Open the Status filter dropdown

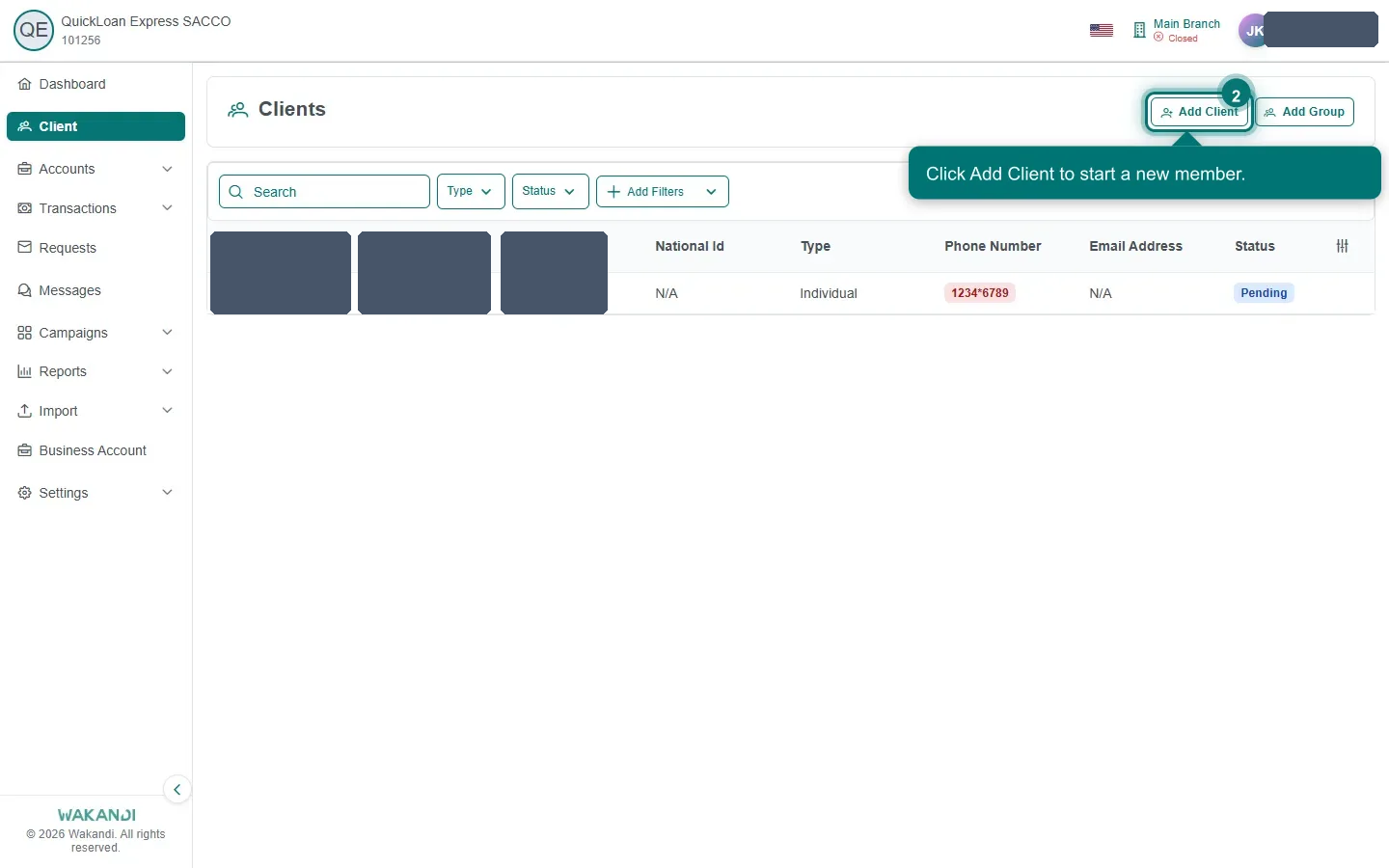[x=550, y=191]
